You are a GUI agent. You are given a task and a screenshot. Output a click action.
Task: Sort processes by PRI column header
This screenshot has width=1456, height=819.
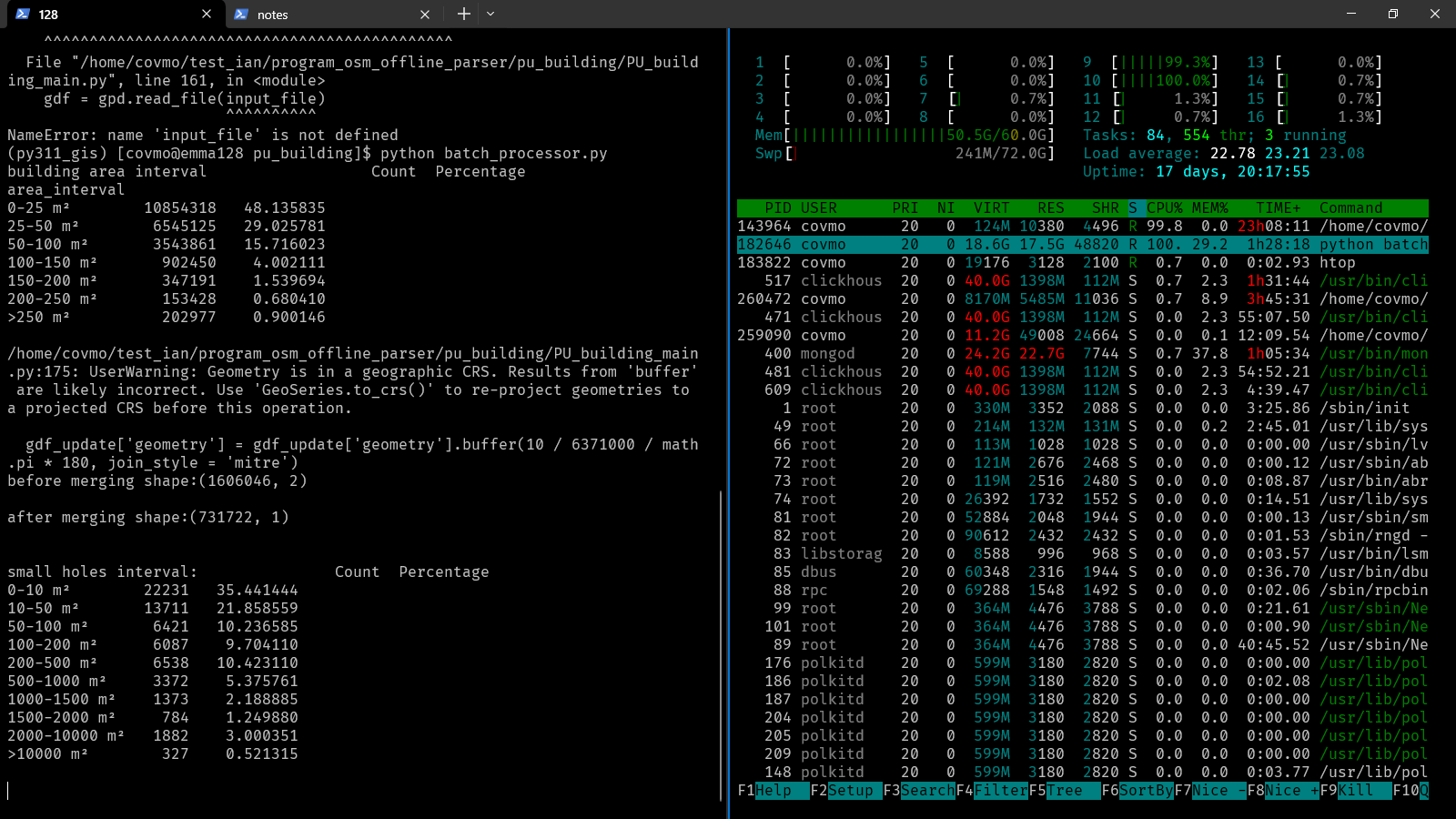(905, 208)
